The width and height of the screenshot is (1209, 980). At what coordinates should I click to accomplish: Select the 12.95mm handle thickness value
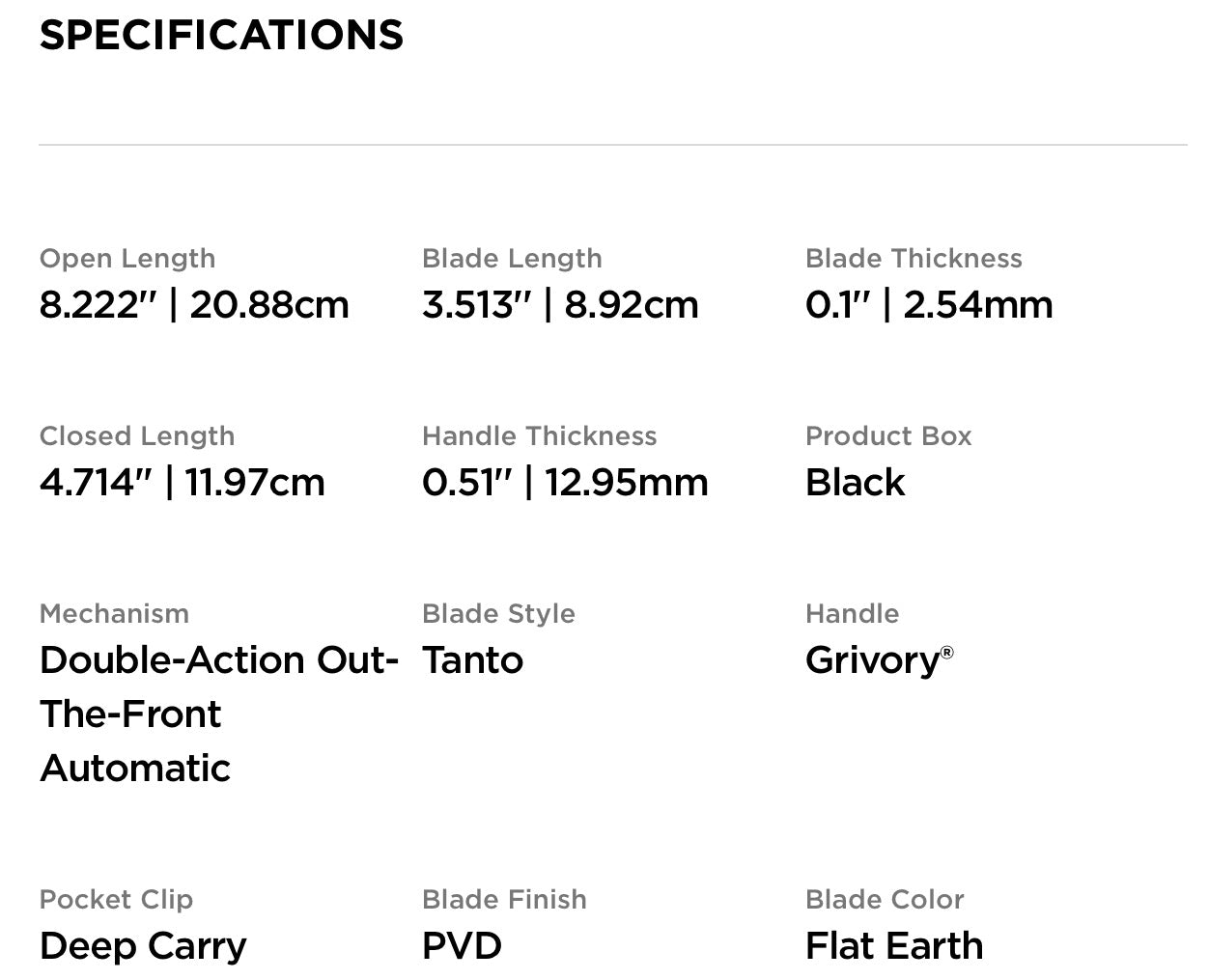pos(626,483)
